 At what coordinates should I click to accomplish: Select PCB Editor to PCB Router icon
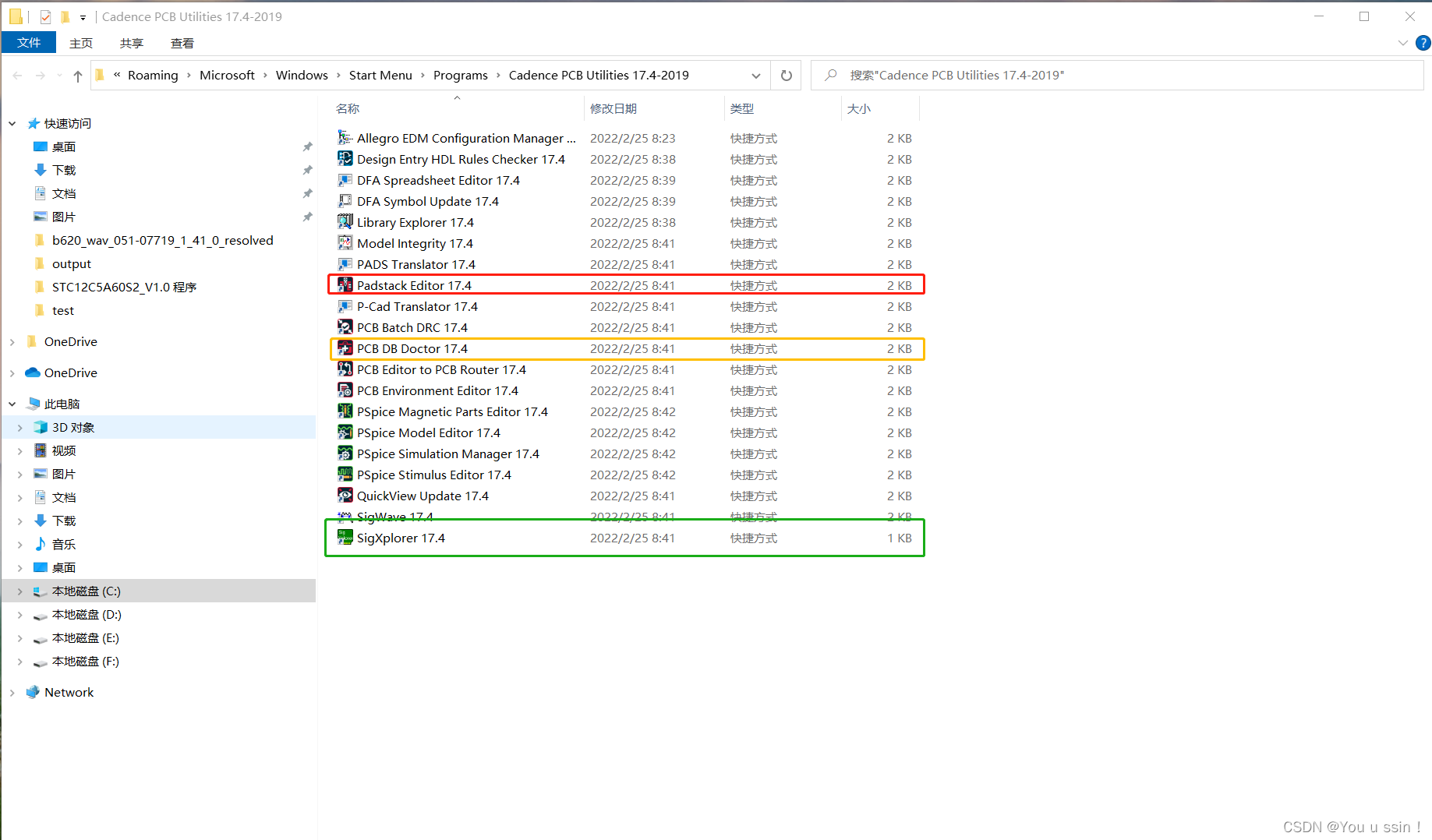[345, 369]
